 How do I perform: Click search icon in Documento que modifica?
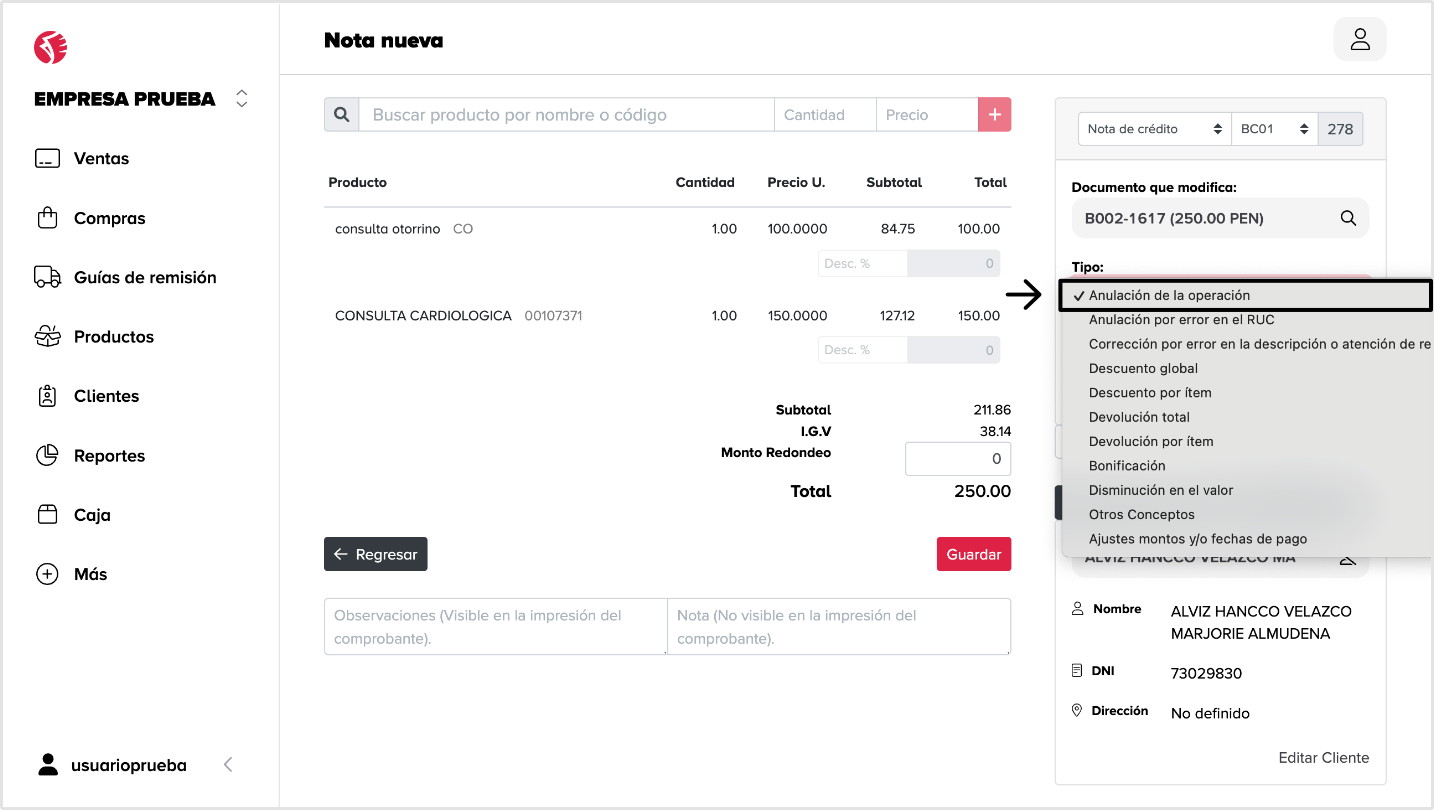point(1348,218)
